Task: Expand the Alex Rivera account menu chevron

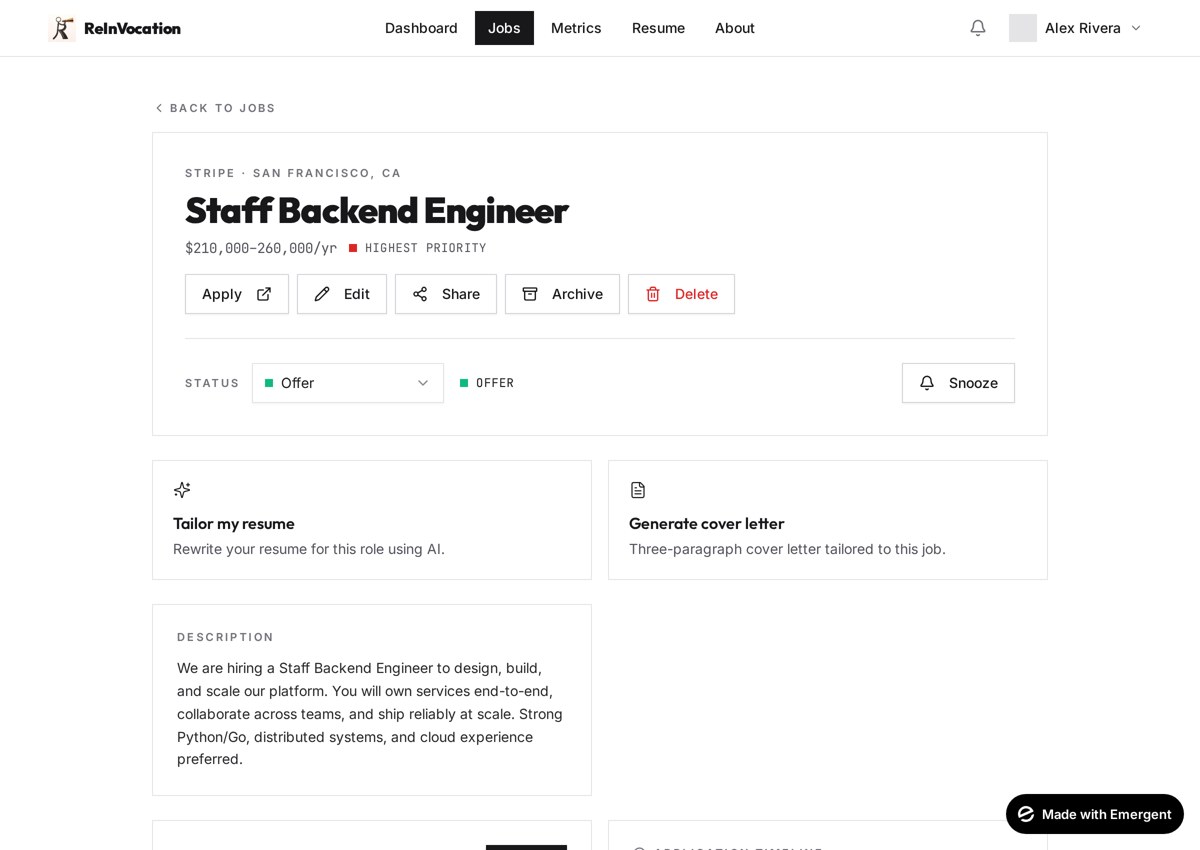Action: [x=1136, y=28]
